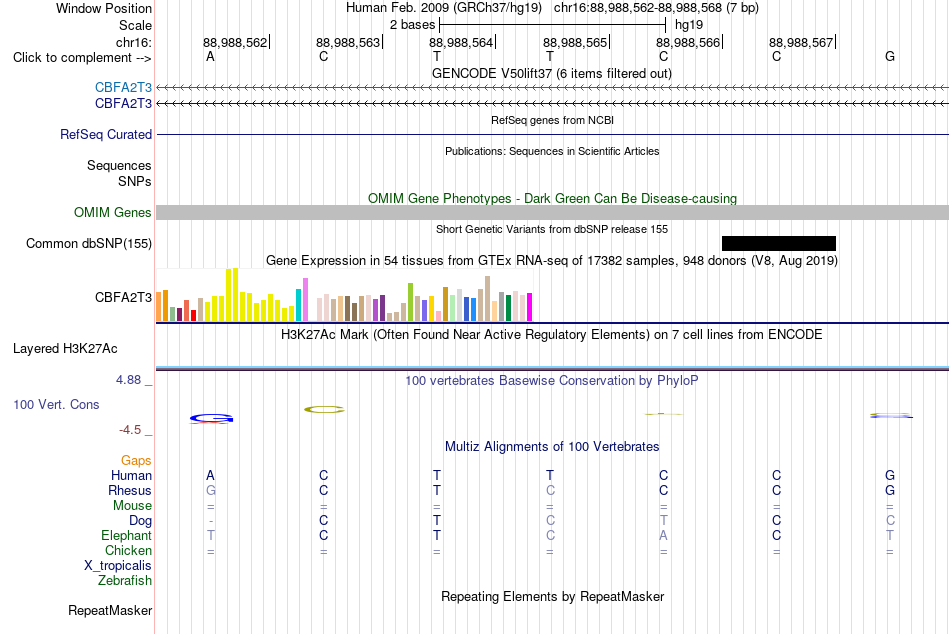Click the blue G conservation logo

pyautogui.click(x=211, y=418)
